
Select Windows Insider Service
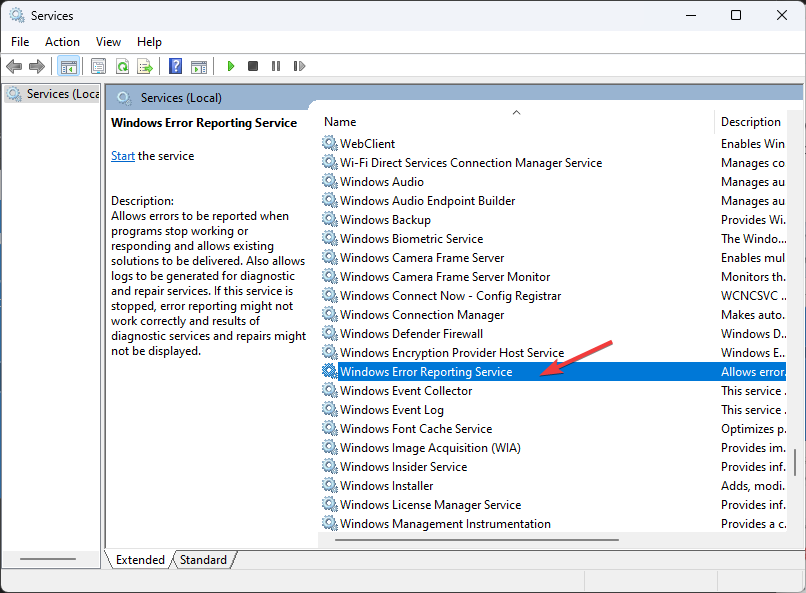coord(554,467)
